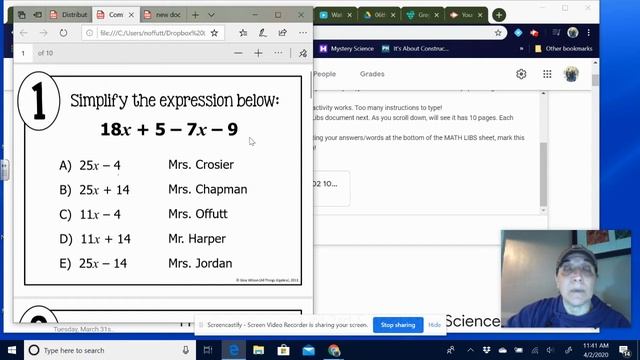Screen dimensions: 640x360
Task: Open the taskbar clock showing 11:41 AM
Action: tap(596, 350)
